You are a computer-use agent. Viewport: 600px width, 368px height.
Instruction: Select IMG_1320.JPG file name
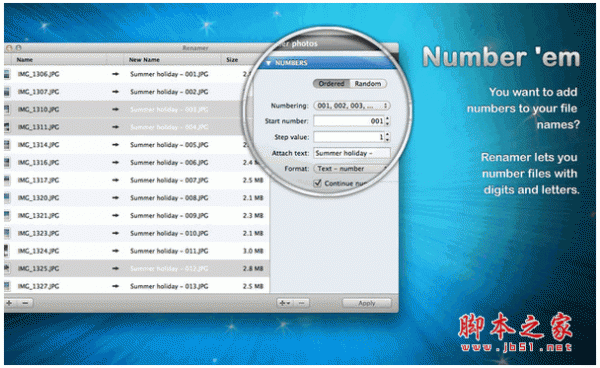(38, 198)
